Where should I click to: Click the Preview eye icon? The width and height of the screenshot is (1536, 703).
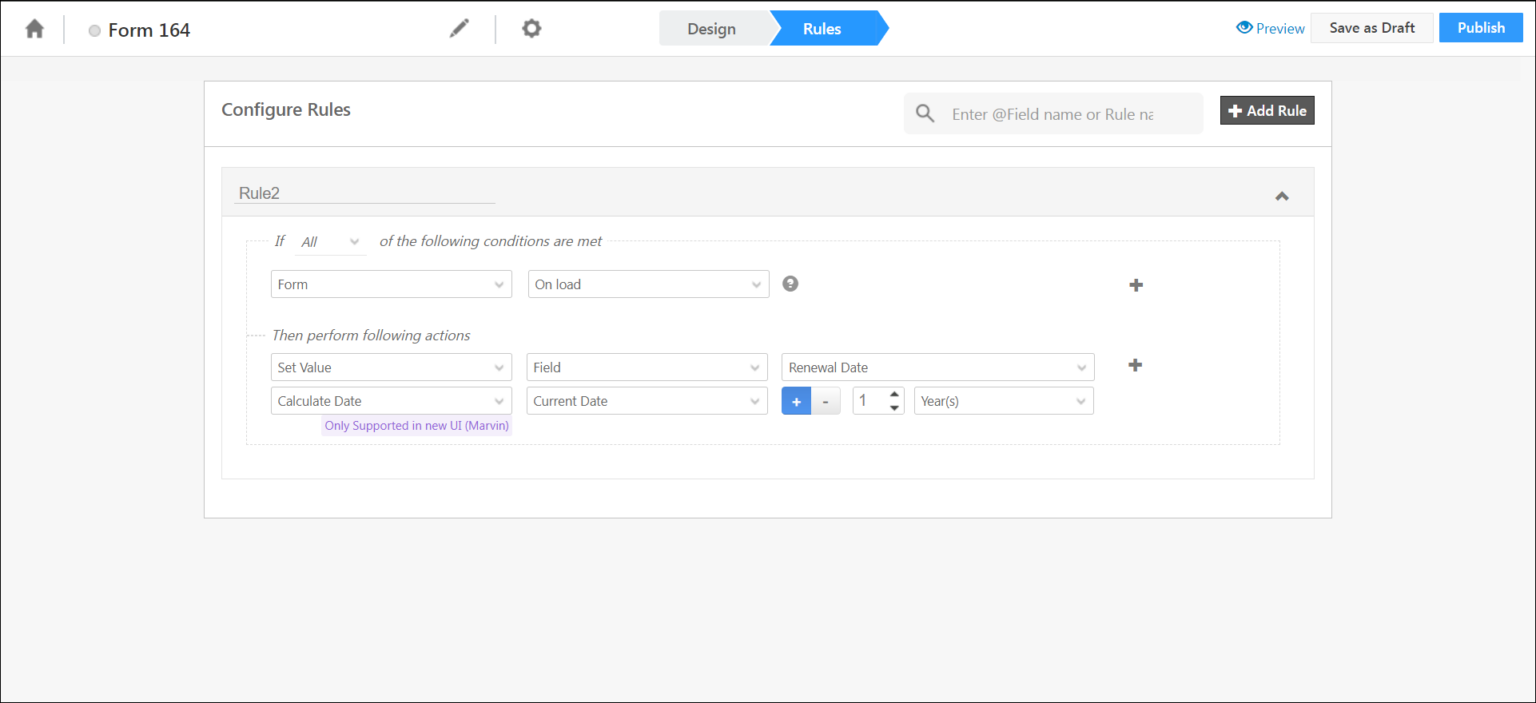click(x=1243, y=28)
